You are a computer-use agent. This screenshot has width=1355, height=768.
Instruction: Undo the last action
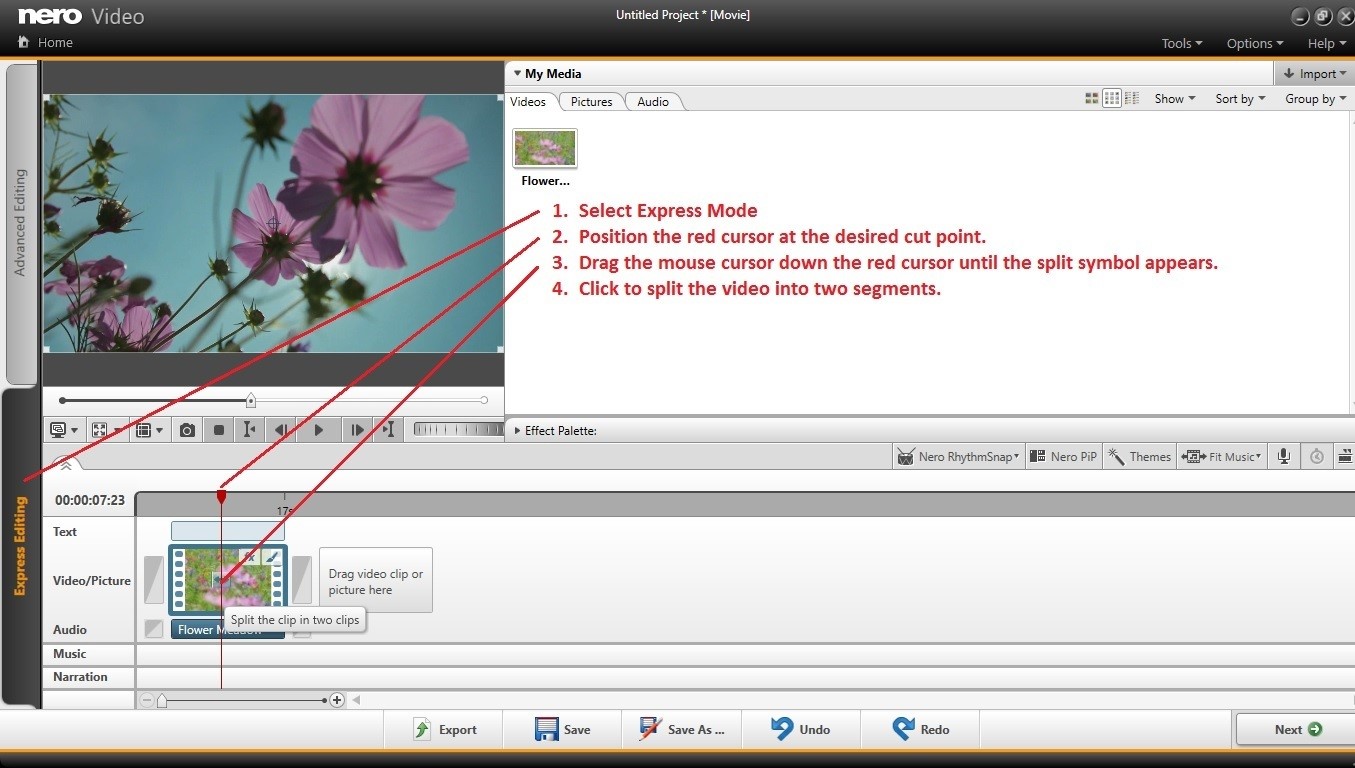(801, 729)
